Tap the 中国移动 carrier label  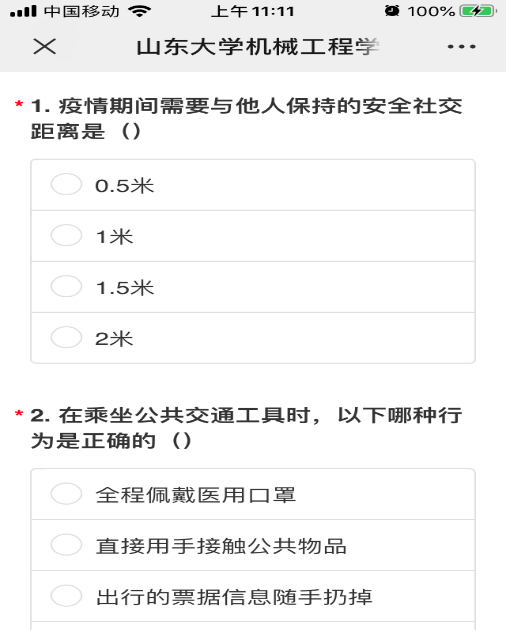tap(82, 11)
